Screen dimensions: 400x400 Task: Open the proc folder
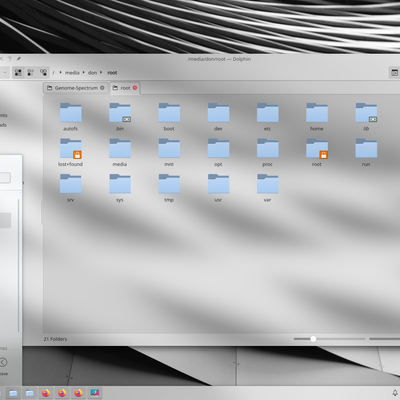268,152
